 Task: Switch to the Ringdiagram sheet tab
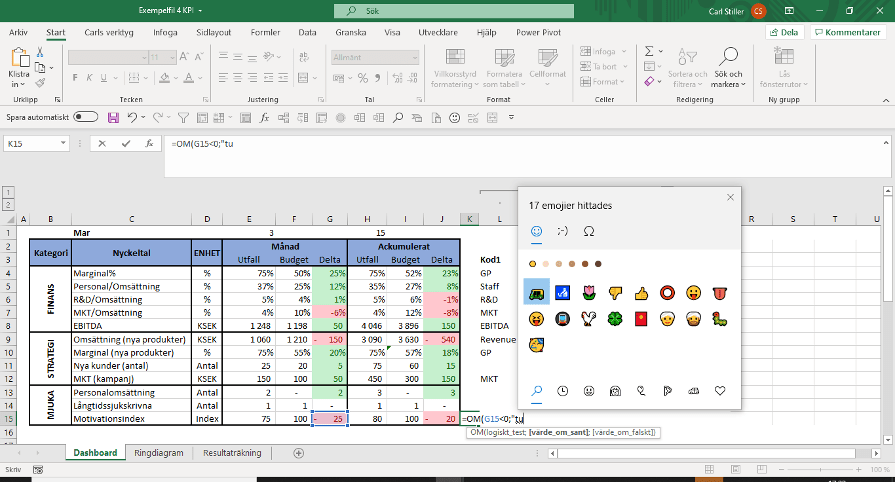pos(159,453)
